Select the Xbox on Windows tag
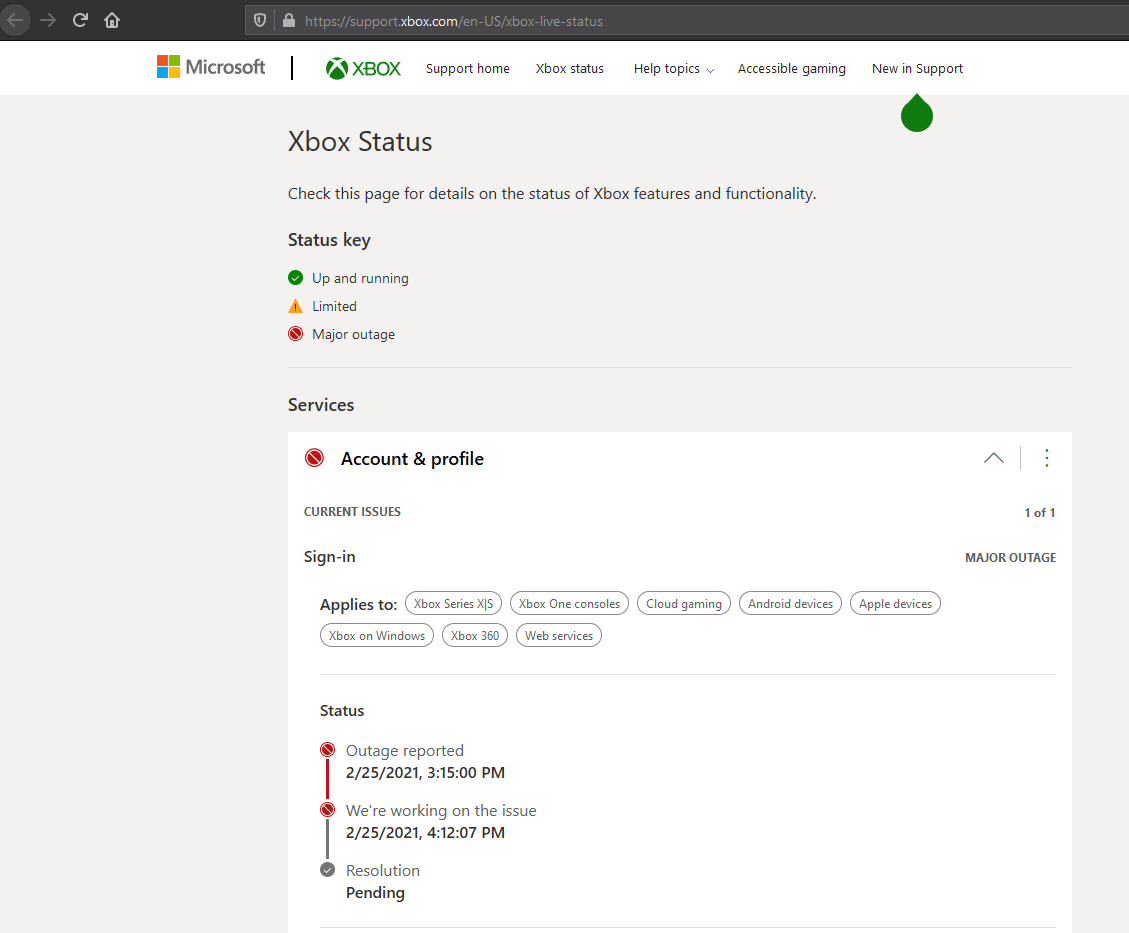 coord(377,635)
